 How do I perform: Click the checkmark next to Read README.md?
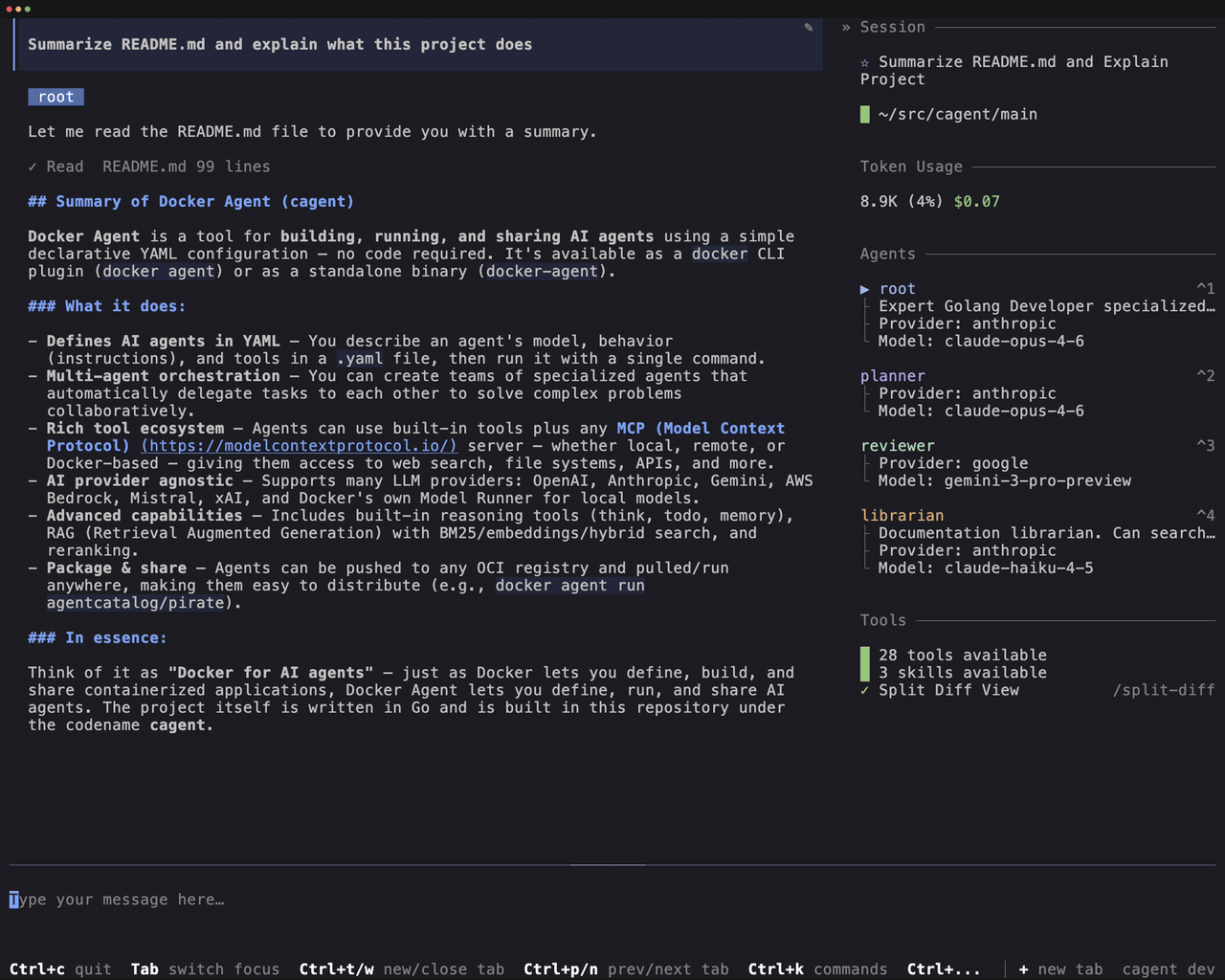[33, 167]
